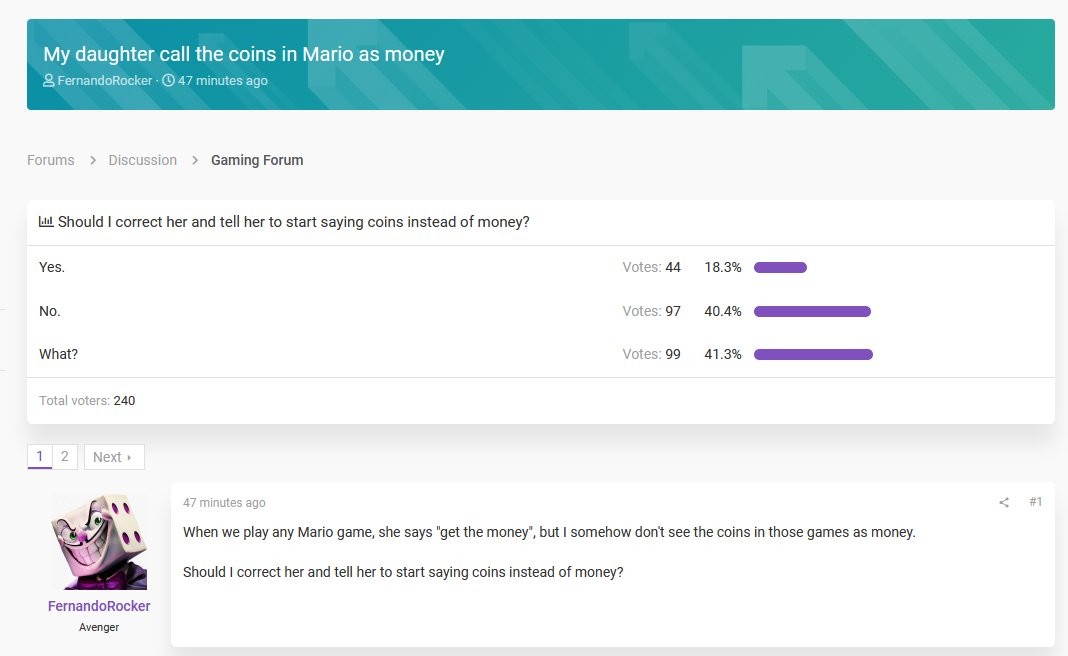Screen dimensions: 1068x656
Task: Open the Gaming Forum breadcrumb
Action: pyautogui.click(x=257, y=160)
